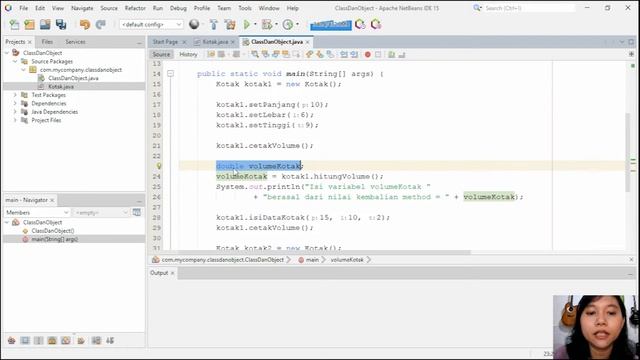Click the Profile Project clock icon

point(288,24)
